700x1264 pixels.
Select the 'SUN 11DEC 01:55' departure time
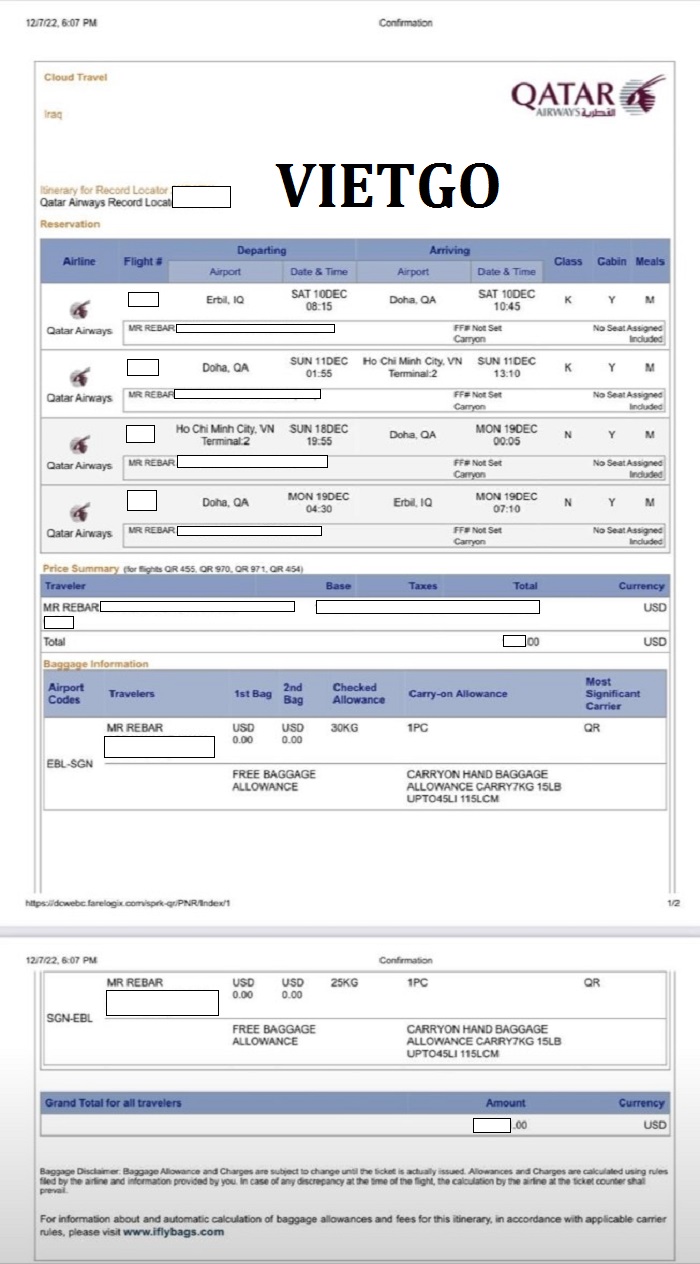coord(318,367)
